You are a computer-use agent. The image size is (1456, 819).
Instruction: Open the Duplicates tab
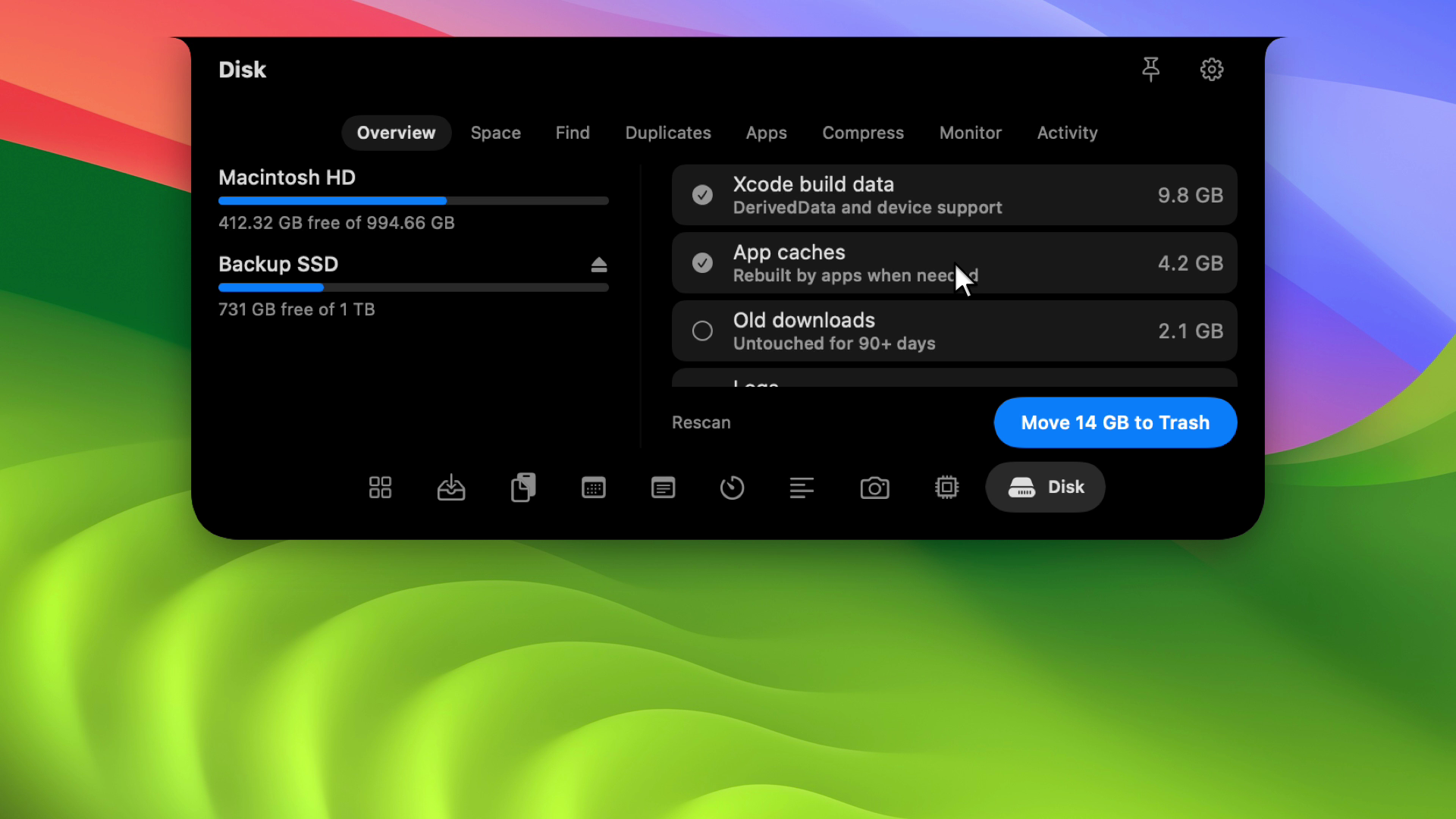(668, 133)
